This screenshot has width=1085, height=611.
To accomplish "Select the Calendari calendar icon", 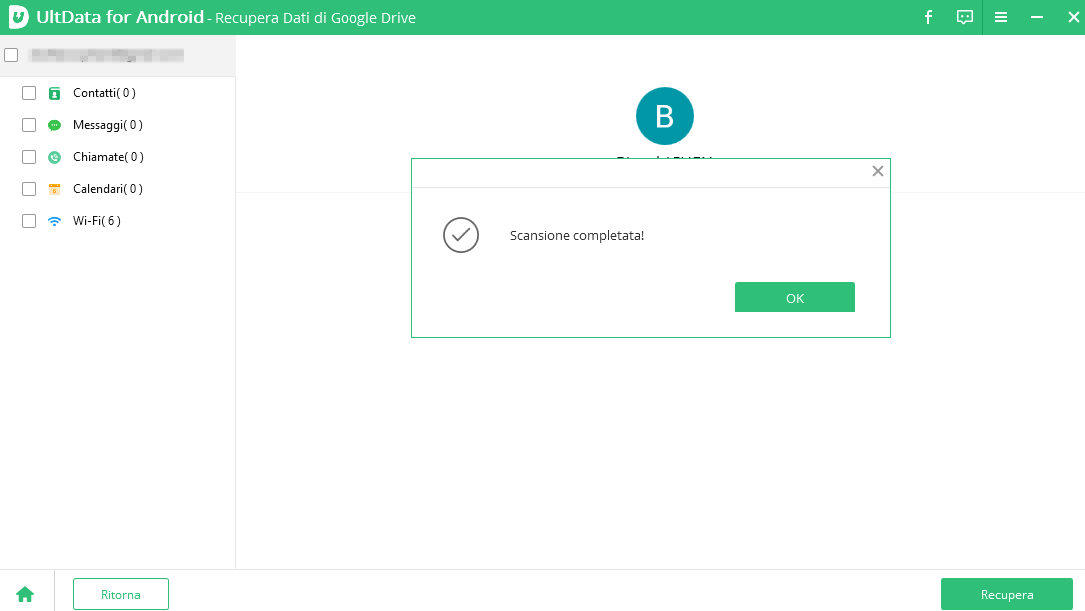I will [x=55, y=189].
